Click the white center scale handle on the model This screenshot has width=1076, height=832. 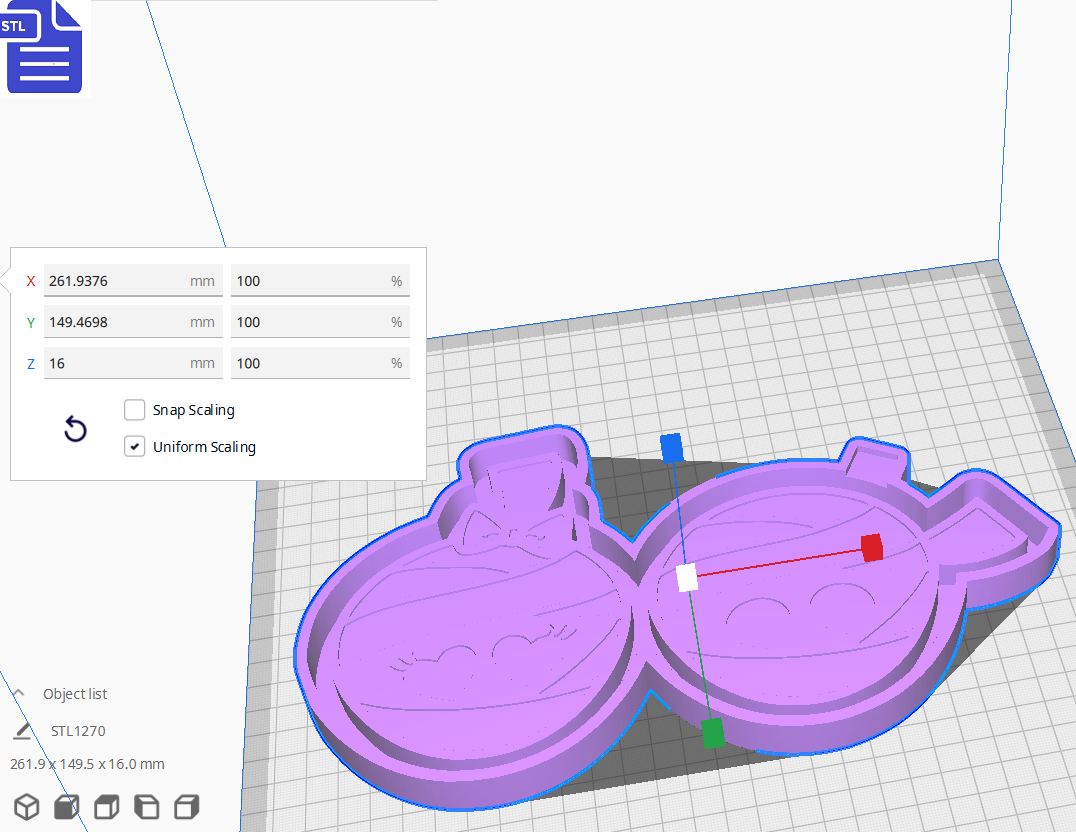click(x=687, y=576)
